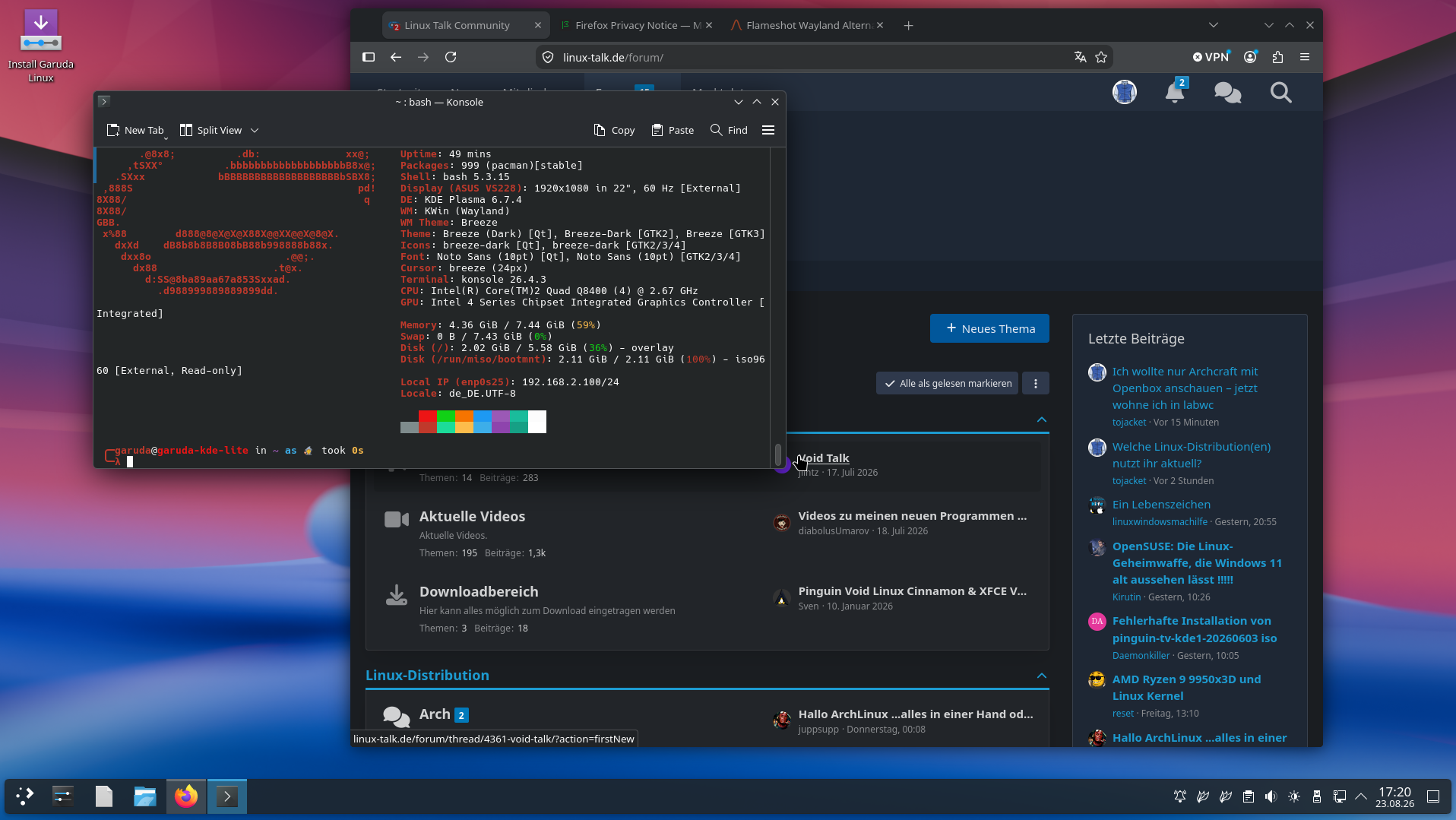Image resolution: width=1456 pixels, height=820 pixels.
Task: Open the three-dot menu beside Alle als gelesen markieren
Action: 1036,384
